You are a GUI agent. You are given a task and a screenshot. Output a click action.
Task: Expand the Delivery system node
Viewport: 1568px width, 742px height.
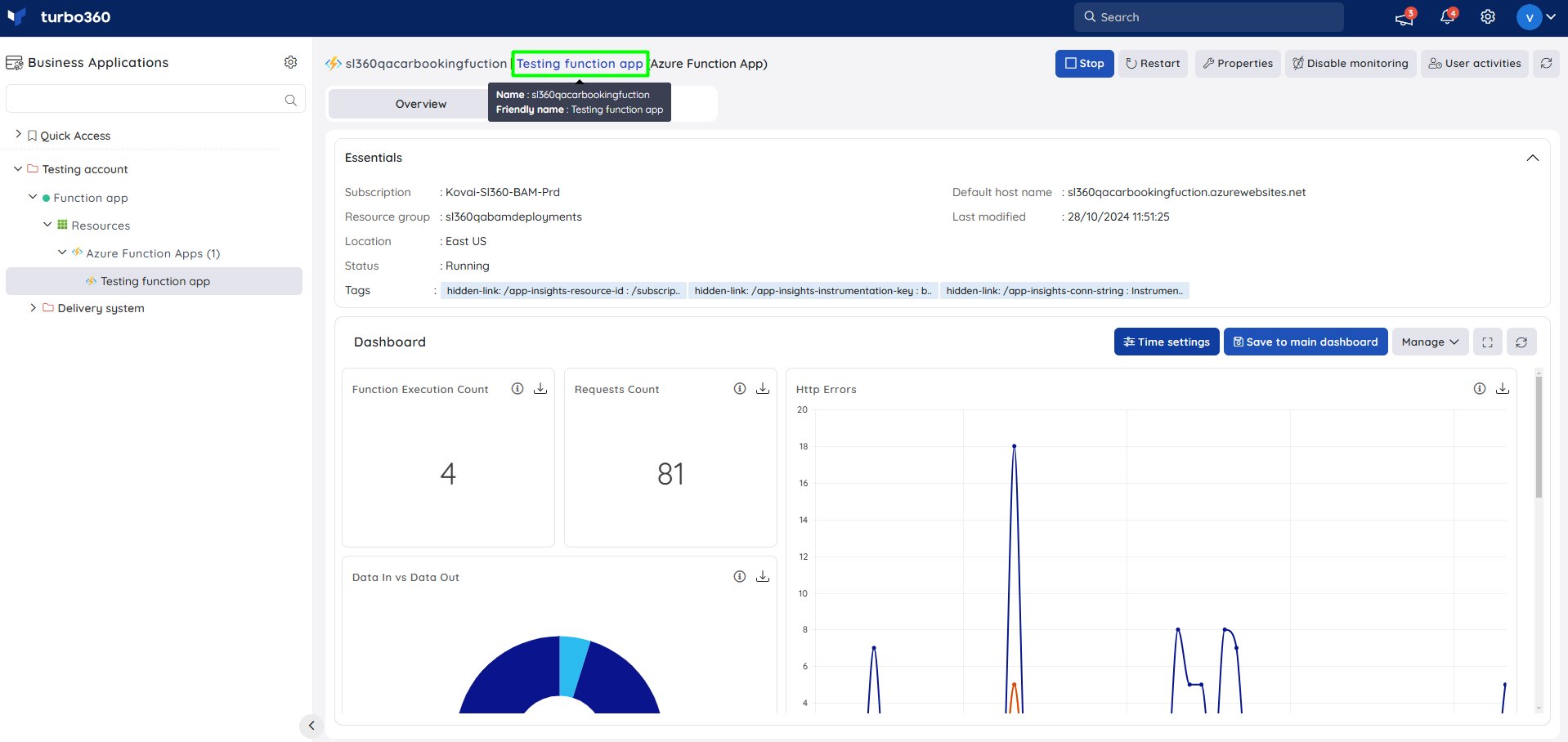pyautogui.click(x=33, y=307)
